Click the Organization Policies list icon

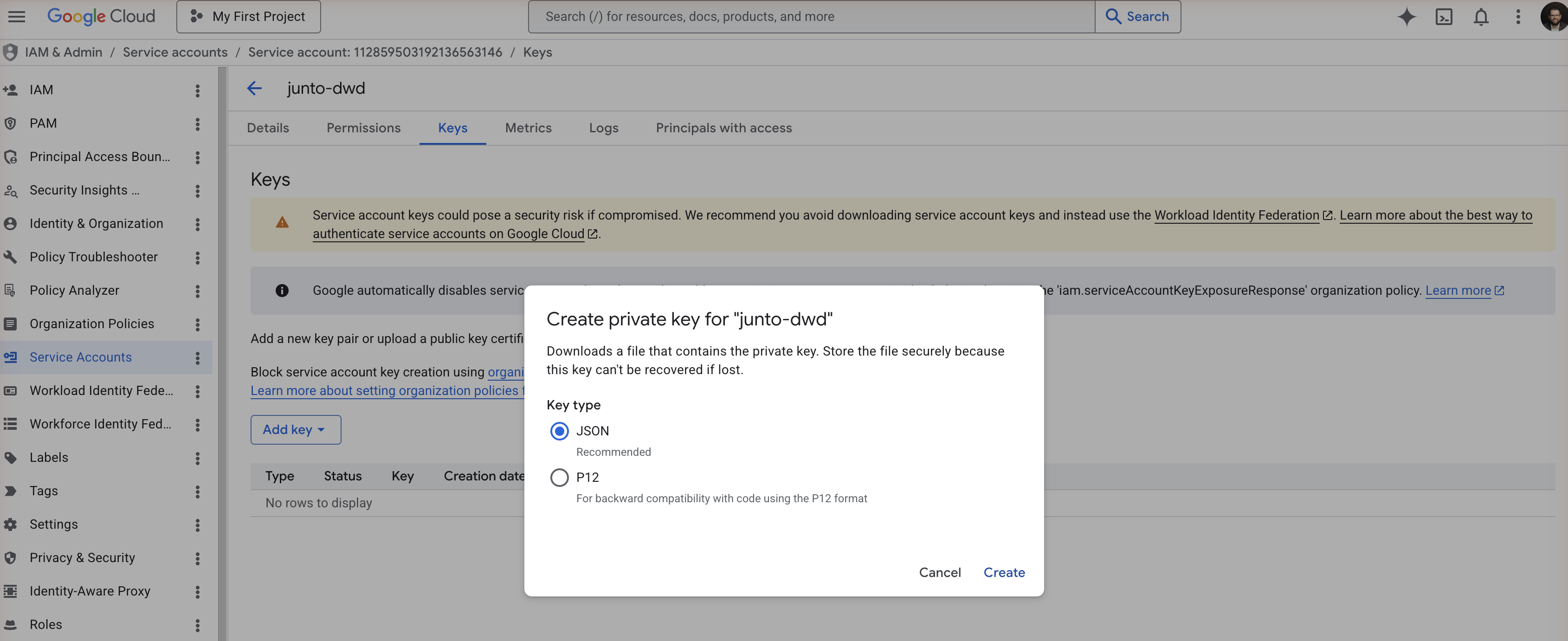pyautogui.click(x=10, y=324)
